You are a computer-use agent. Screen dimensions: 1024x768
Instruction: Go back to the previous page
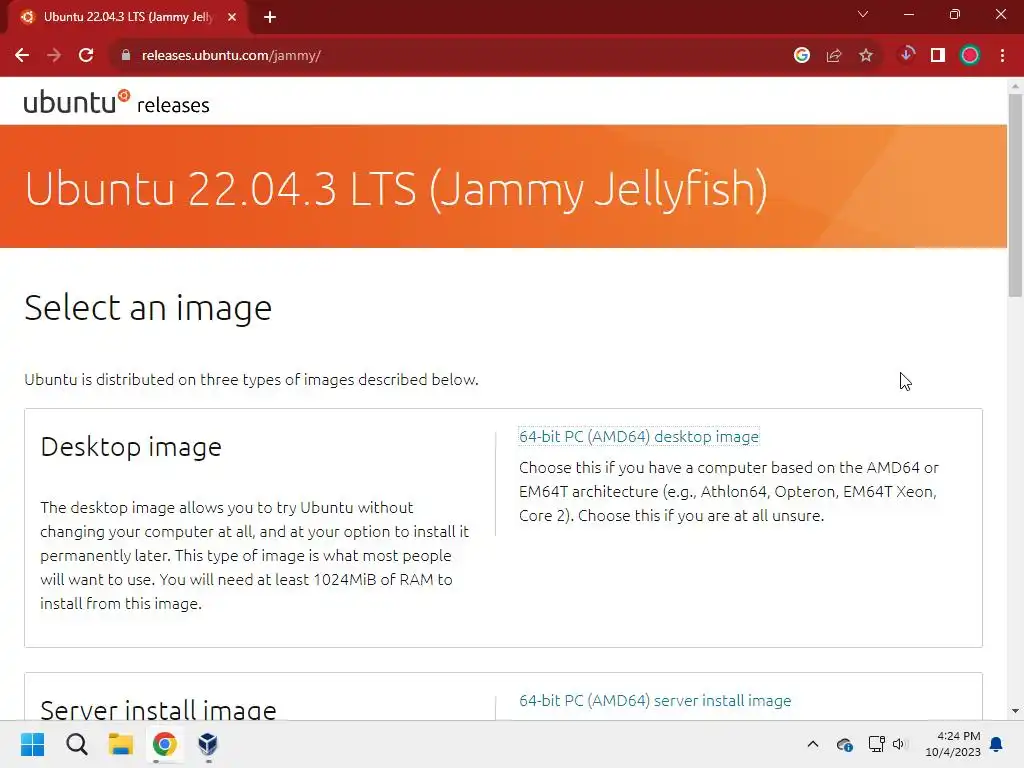(22, 56)
